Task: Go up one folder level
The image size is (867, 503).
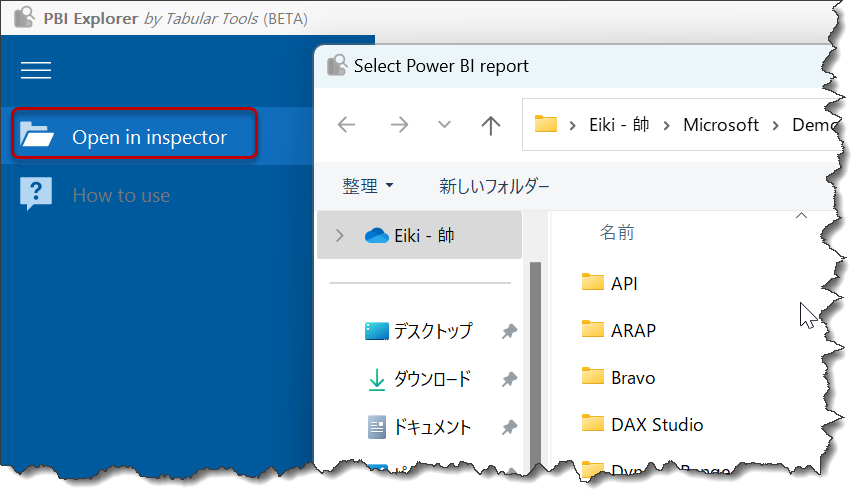Action: pos(490,125)
